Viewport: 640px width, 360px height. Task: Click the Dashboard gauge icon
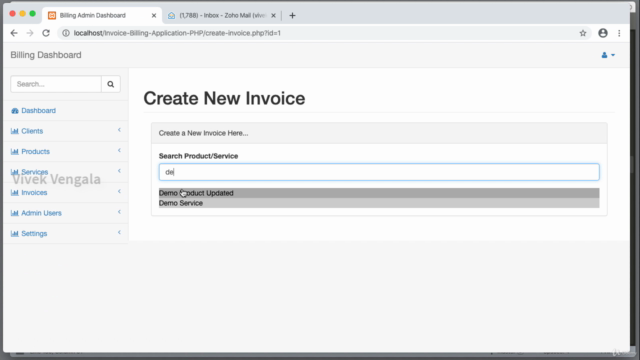(15, 111)
